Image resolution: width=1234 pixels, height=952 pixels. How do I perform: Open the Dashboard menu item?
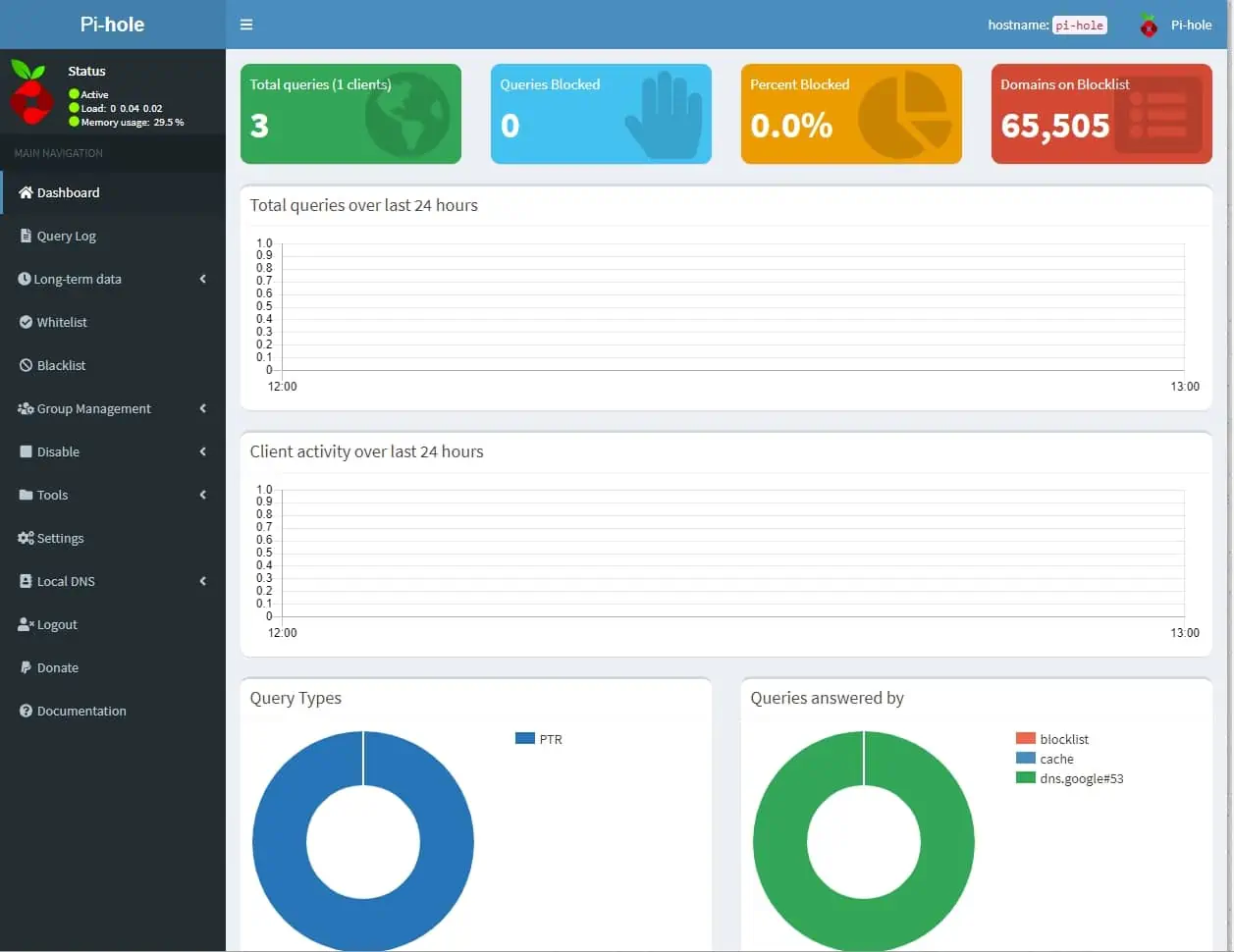click(x=113, y=192)
